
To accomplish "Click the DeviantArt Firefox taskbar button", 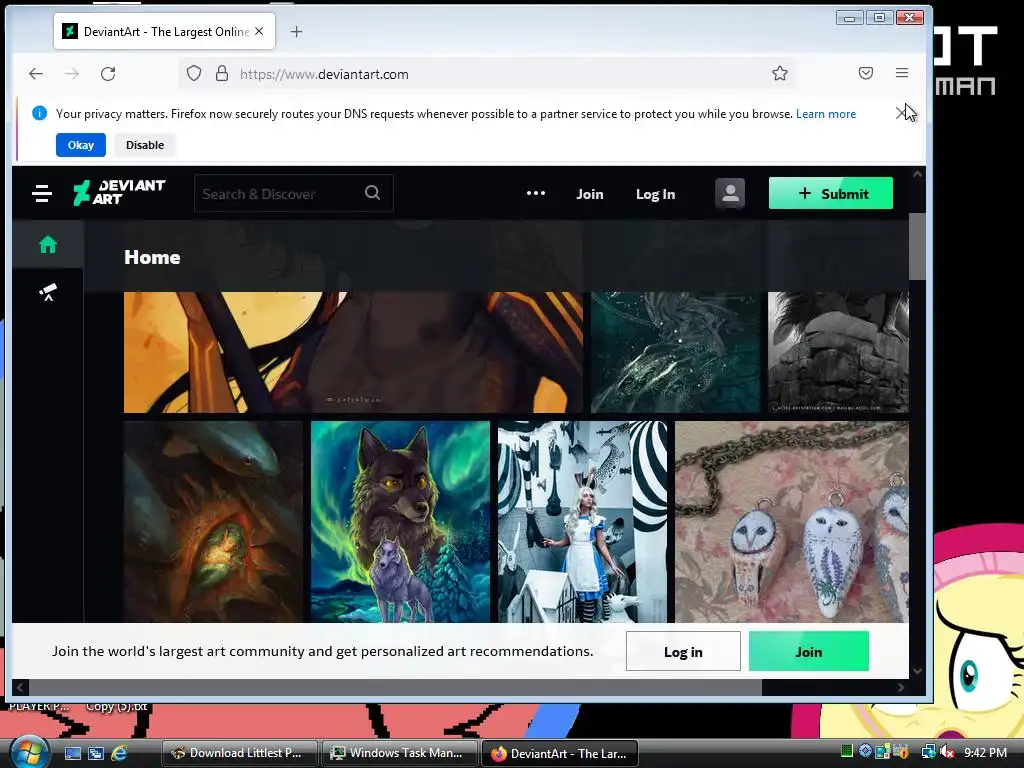I will 559,753.
